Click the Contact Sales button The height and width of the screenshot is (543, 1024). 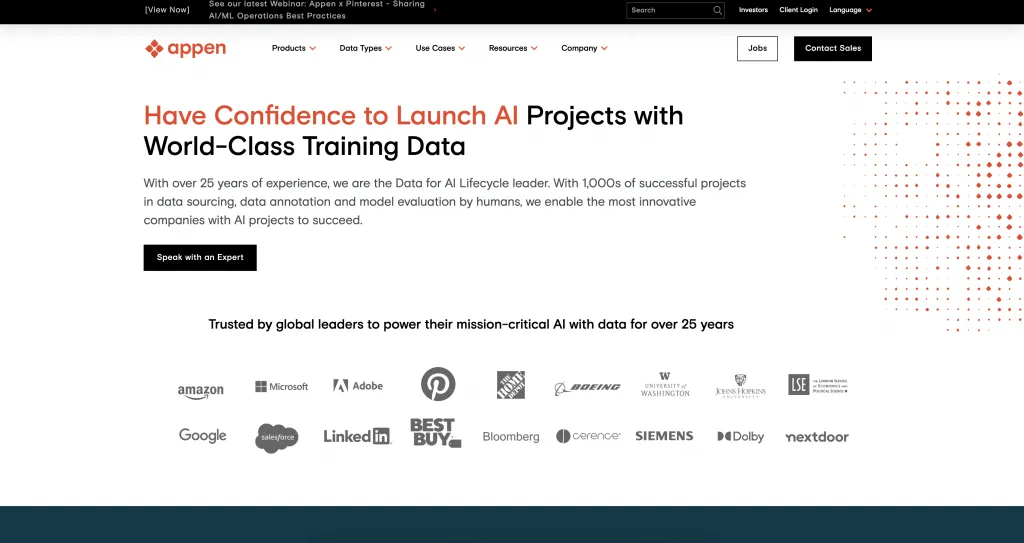pos(833,48)
